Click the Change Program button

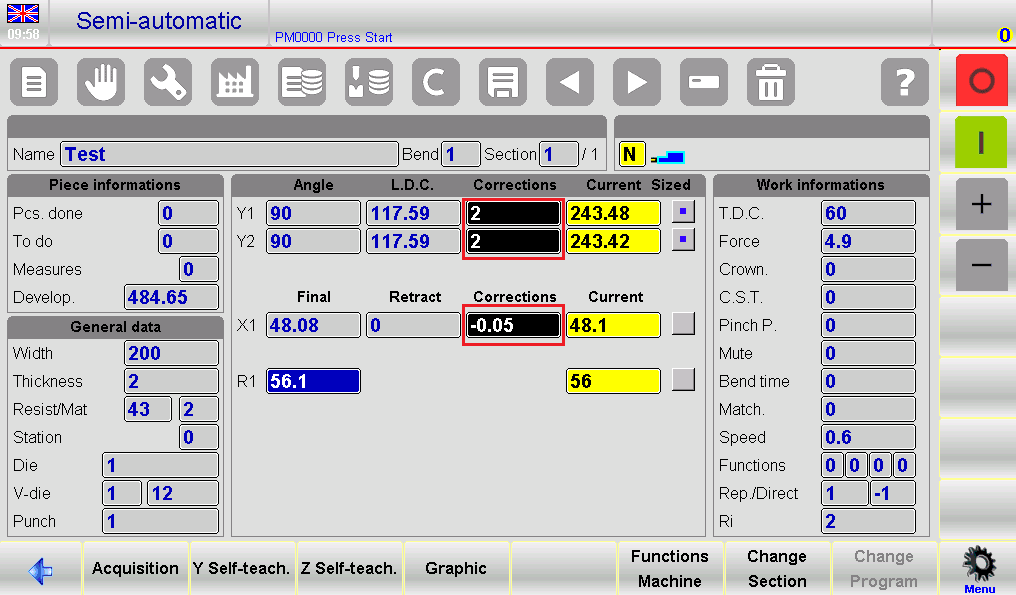coord(884,568)
